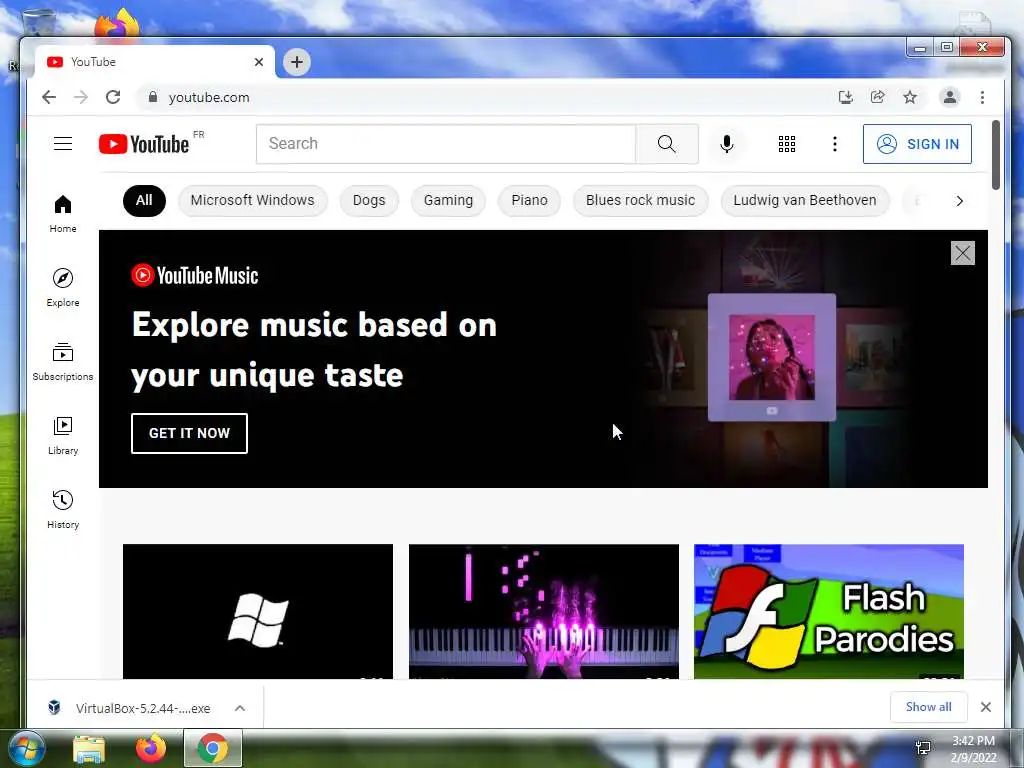Image resolution: width=1024 pixels, height=768 pixels.
Task: Open Subscriptions in the sidebar
Action: click(63, 362)
